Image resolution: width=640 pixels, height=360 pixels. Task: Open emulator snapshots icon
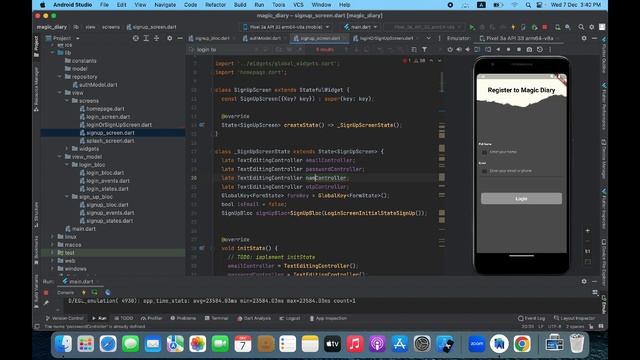tap(540, 49)
